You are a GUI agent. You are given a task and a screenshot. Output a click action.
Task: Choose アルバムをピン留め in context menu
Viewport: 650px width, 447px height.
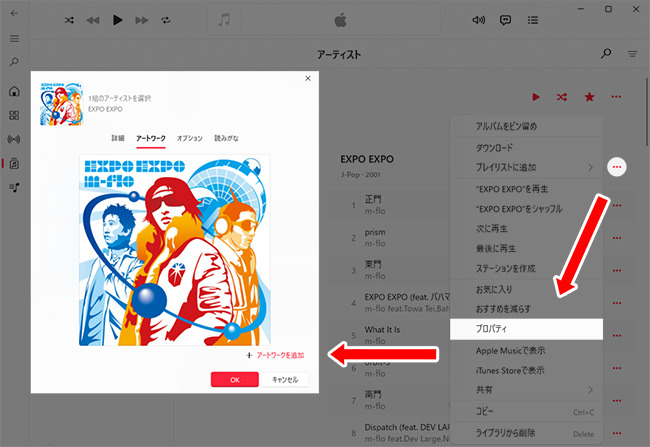point(526,126)
